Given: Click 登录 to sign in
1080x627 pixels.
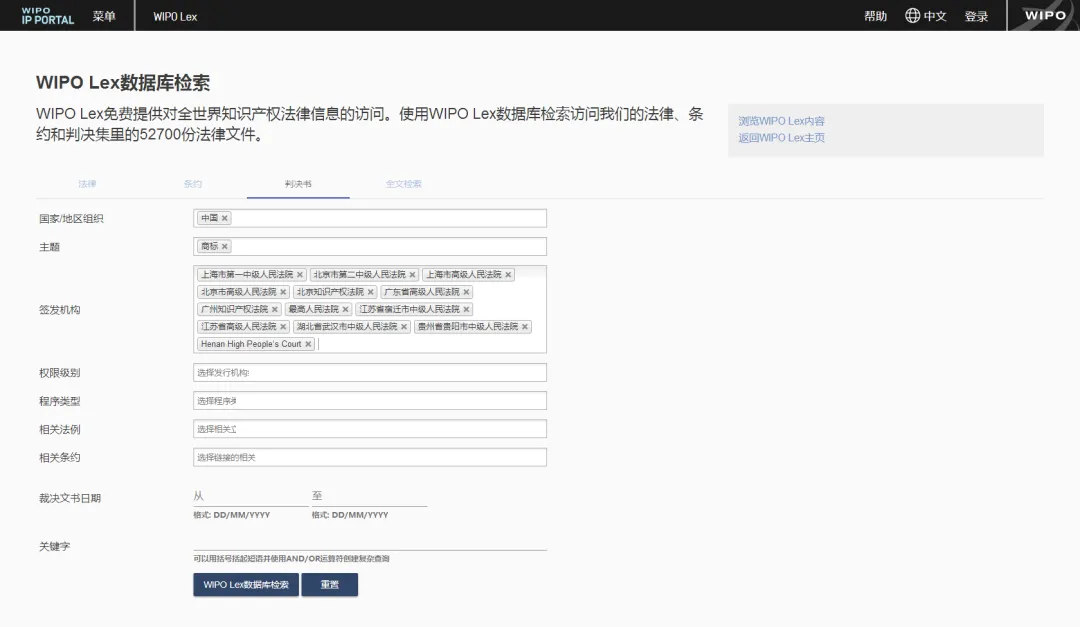Looking at the screenshot, I should [977, 16].
